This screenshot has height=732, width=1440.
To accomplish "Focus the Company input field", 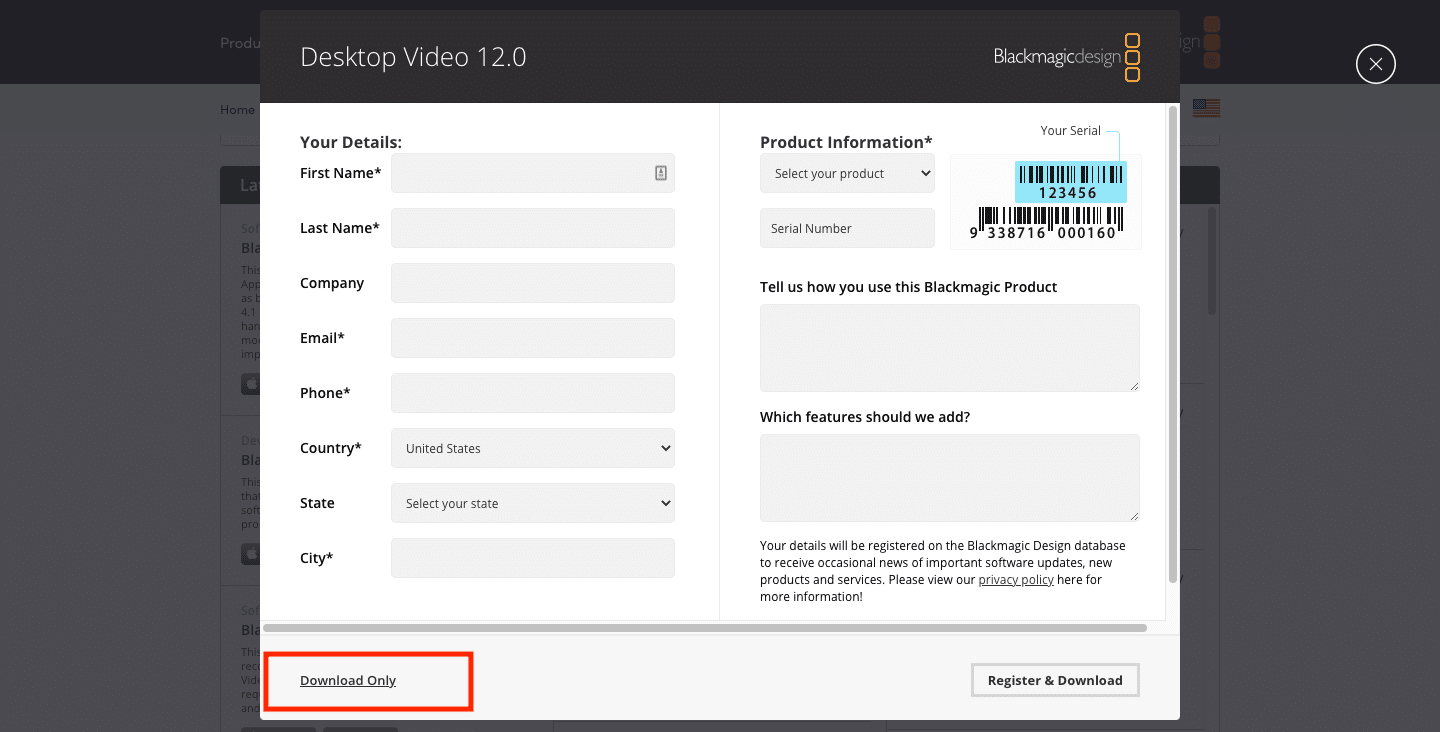I will tap(533, 283).
